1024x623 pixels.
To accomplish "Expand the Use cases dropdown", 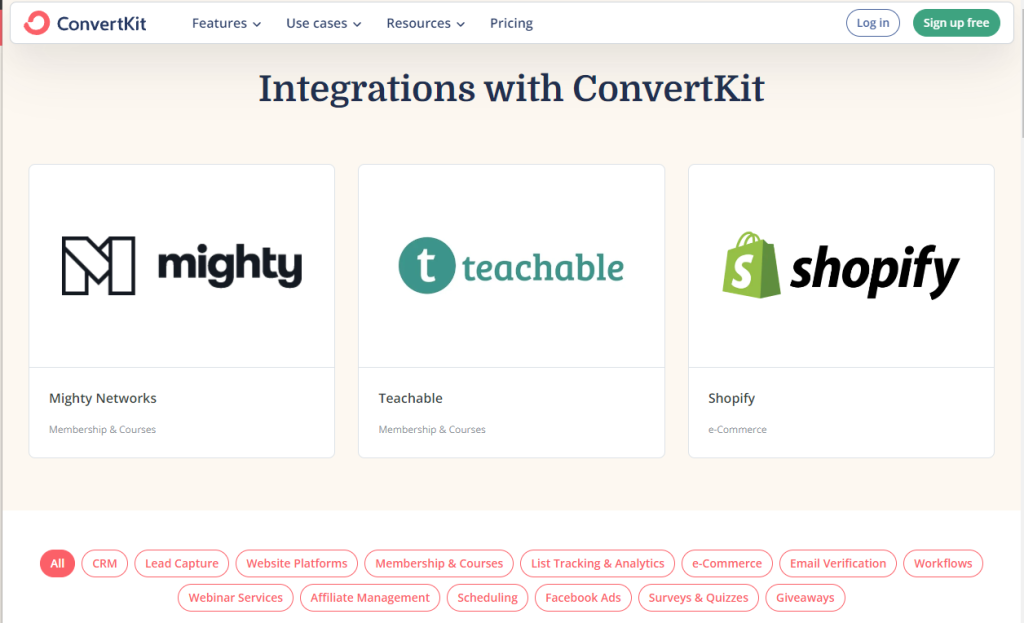I will (323, 23).
